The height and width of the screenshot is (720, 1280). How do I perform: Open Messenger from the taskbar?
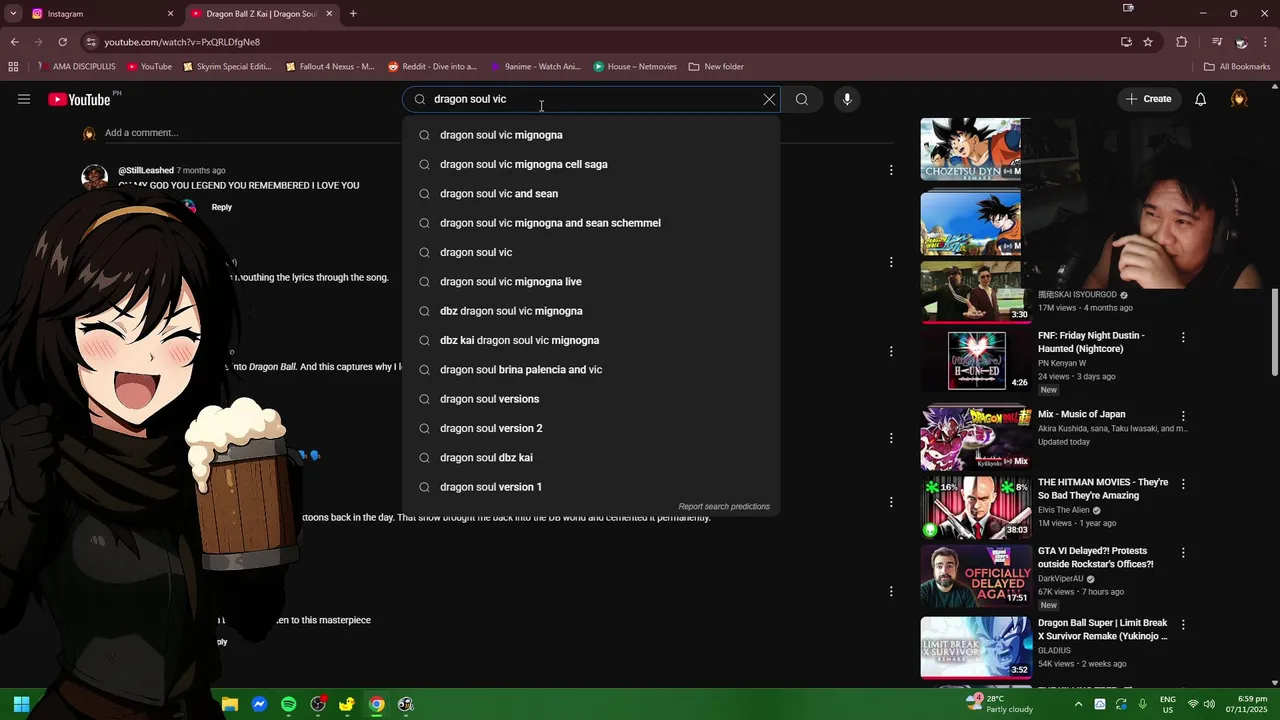click(x=259, y=704)
